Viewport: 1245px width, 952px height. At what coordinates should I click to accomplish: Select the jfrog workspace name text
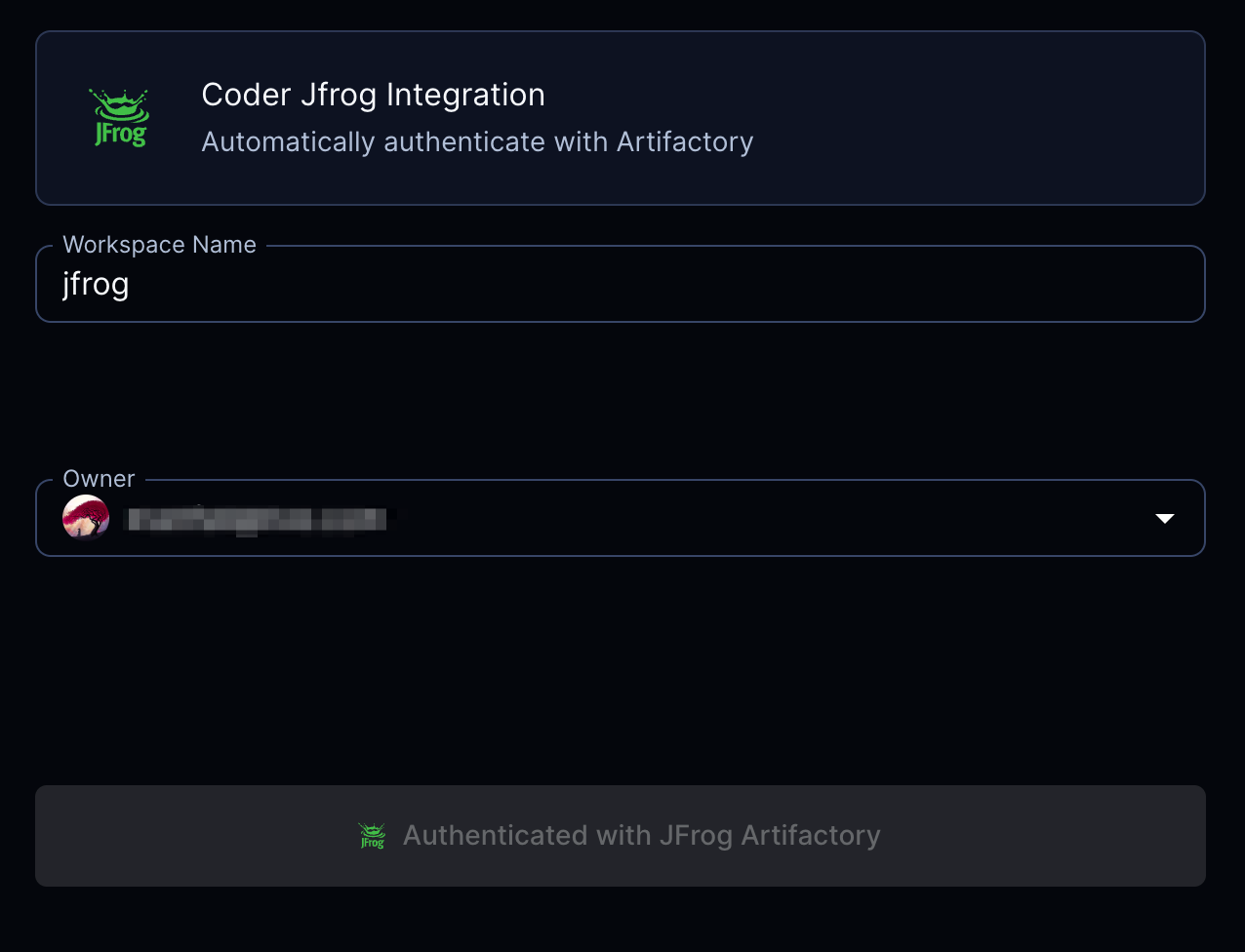click(x=95, y=284)
